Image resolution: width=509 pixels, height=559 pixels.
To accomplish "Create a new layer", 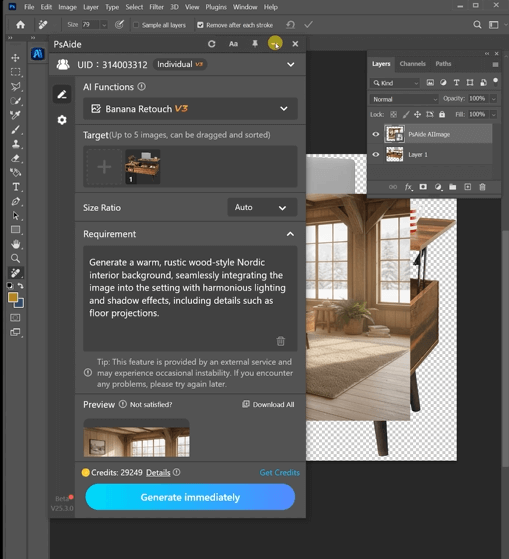I will 468,187.
